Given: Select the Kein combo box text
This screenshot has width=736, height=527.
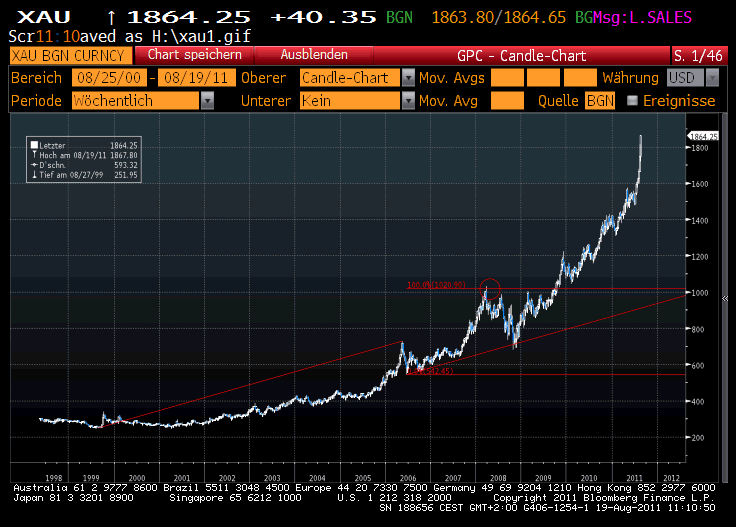Looking at the screenshot, I should [x=350, y=100].
